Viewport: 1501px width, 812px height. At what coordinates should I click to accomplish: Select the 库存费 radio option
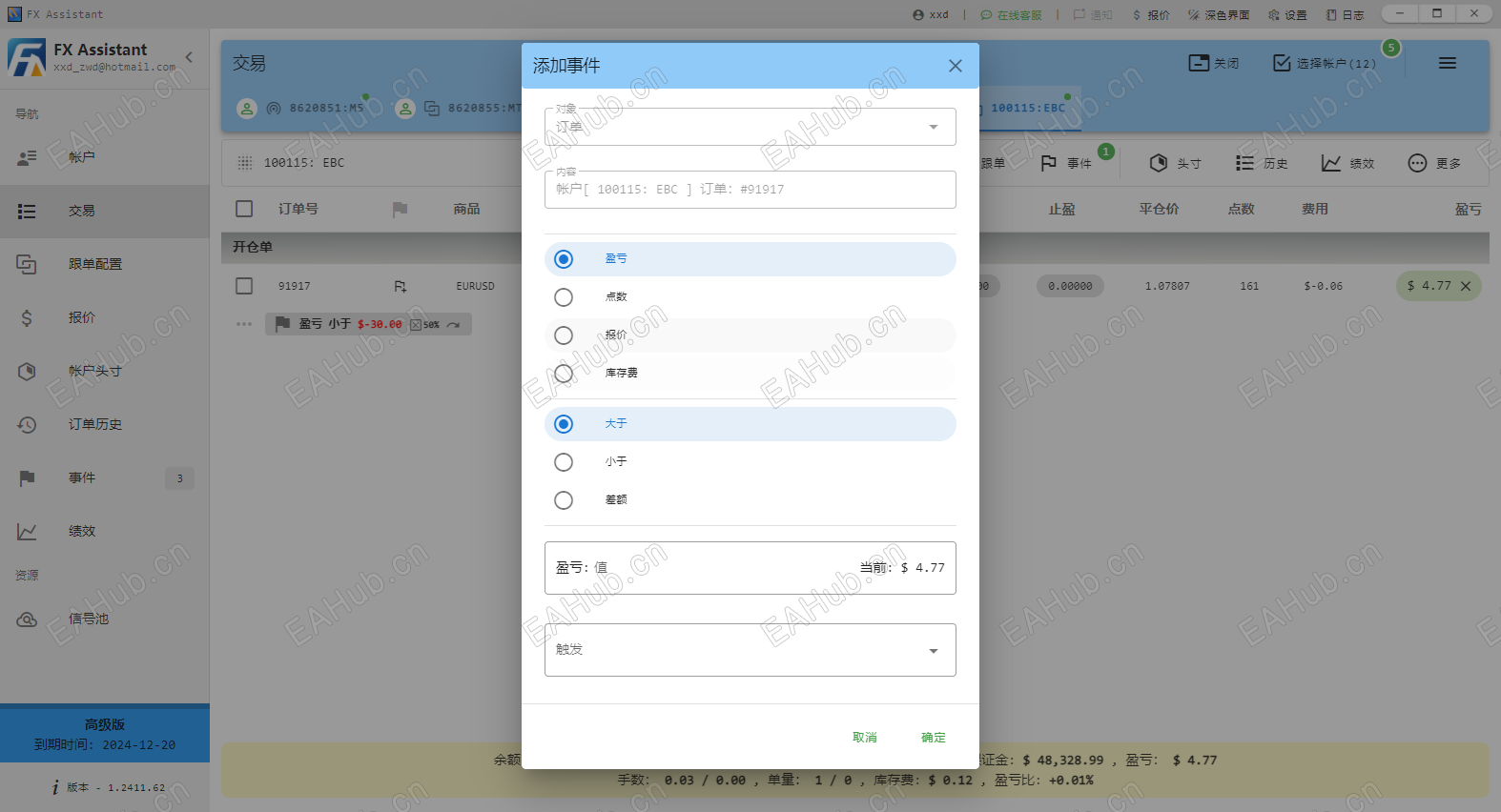click(750, 374)
